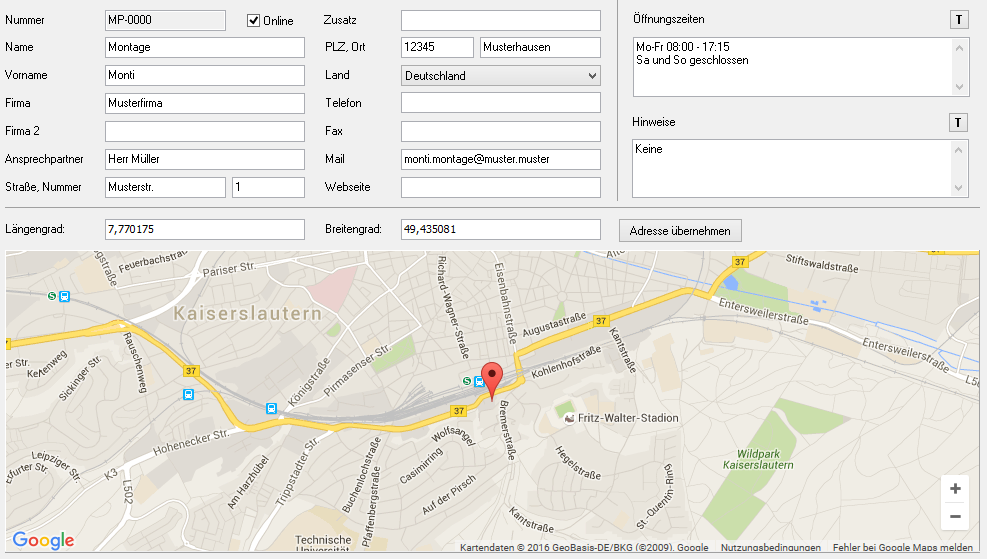
Task: Click into the Längengrad field
Action: tap(204, 230)
